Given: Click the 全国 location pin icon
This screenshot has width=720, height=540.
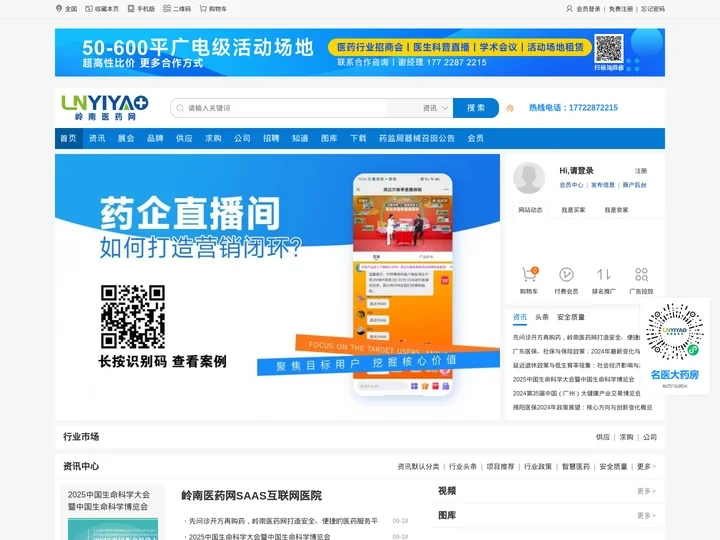Looking at the screenshot, I should 59,8.
